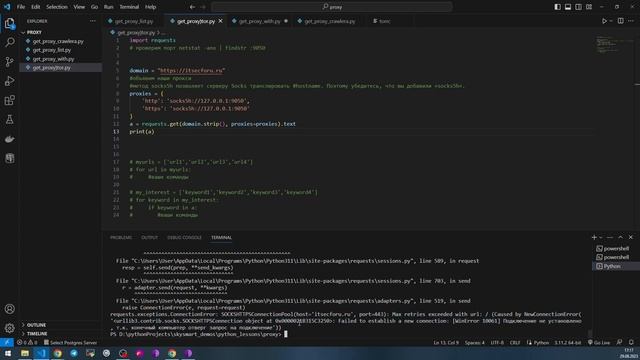The width and height of the screenshot is (640, 360).
Task: Select Spaces: 4 indentation setting
Action: coord(474,342)
